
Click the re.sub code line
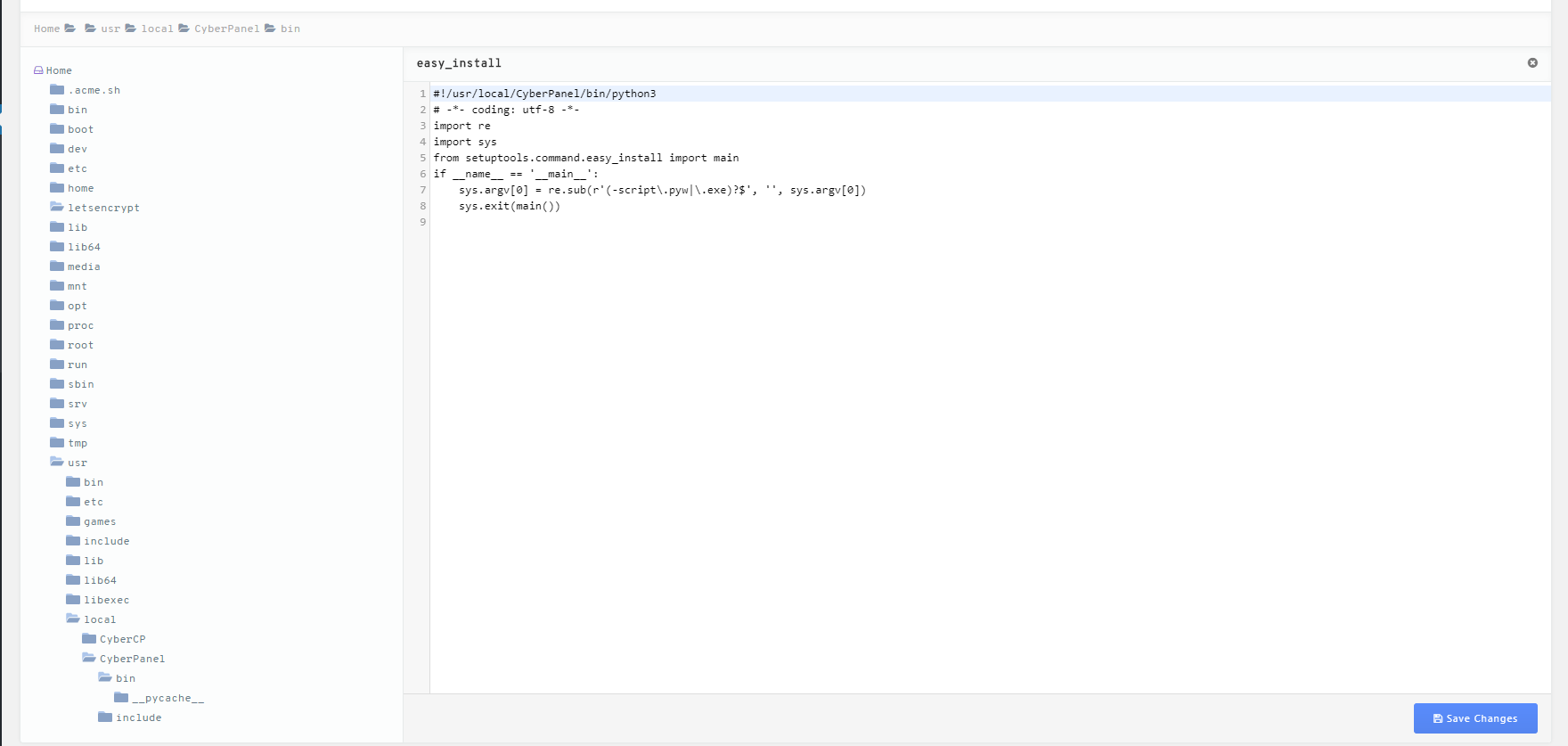[x=662, y=190]
